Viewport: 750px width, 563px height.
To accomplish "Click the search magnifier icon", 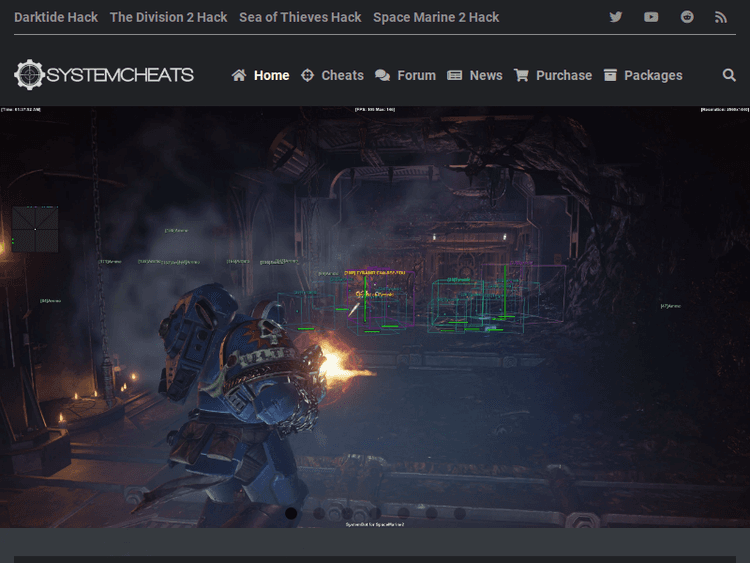I will [x=729, y=75].
